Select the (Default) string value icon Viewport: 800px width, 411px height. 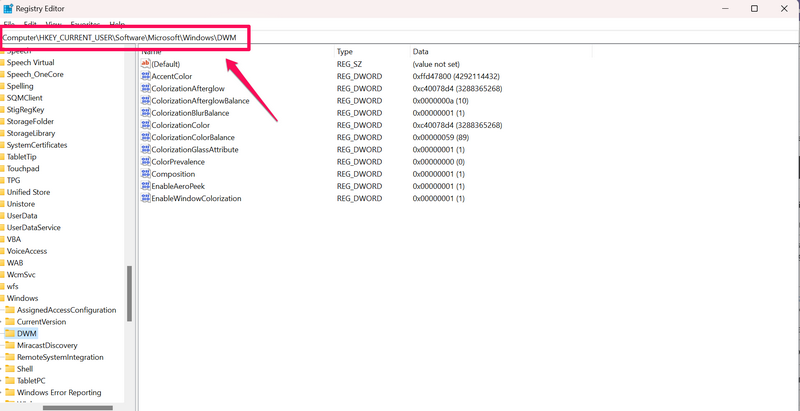coord(146,64)
